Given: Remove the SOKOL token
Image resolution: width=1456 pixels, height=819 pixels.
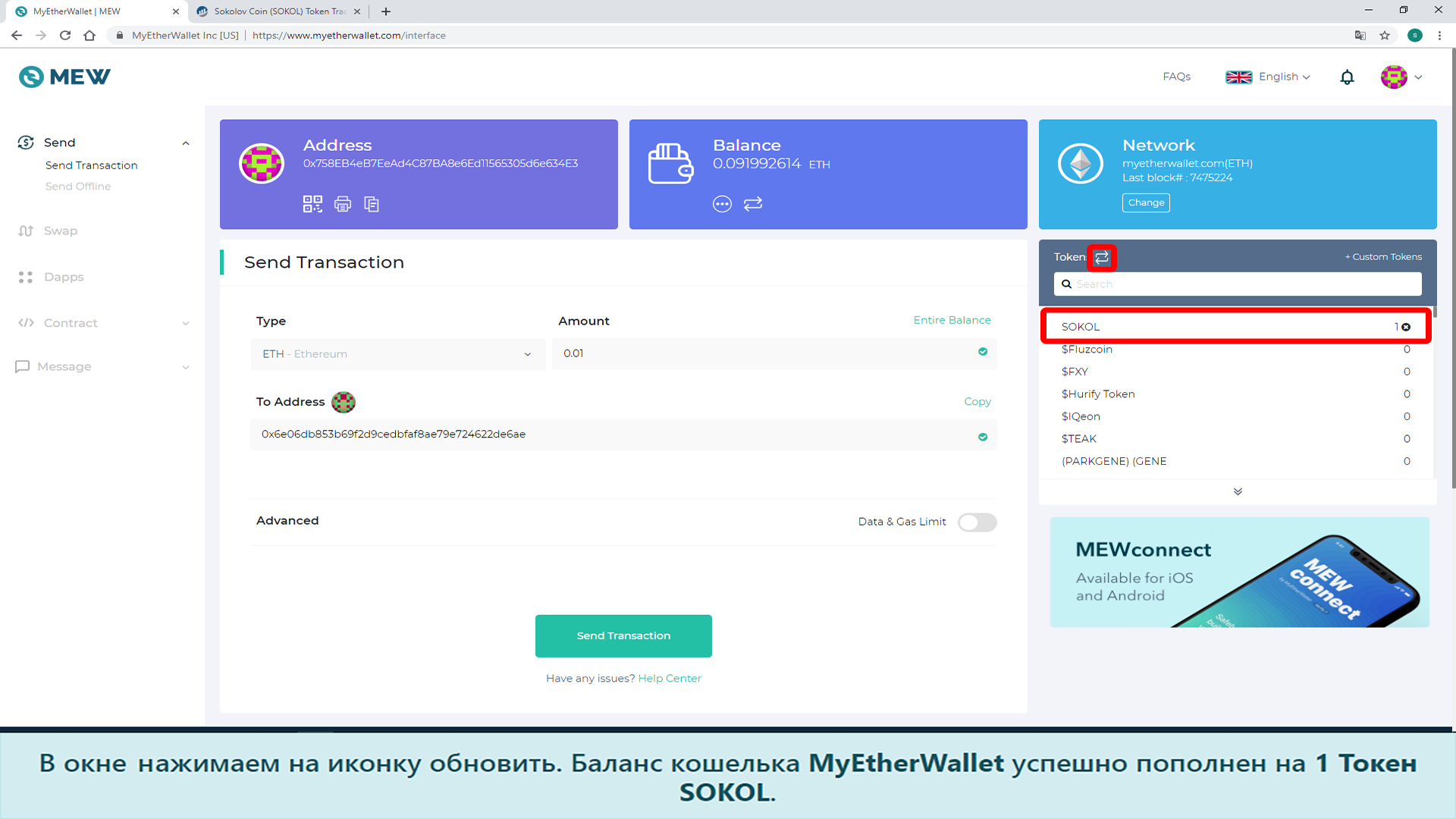Looking at the screenshot, I should pos(1406,327).
